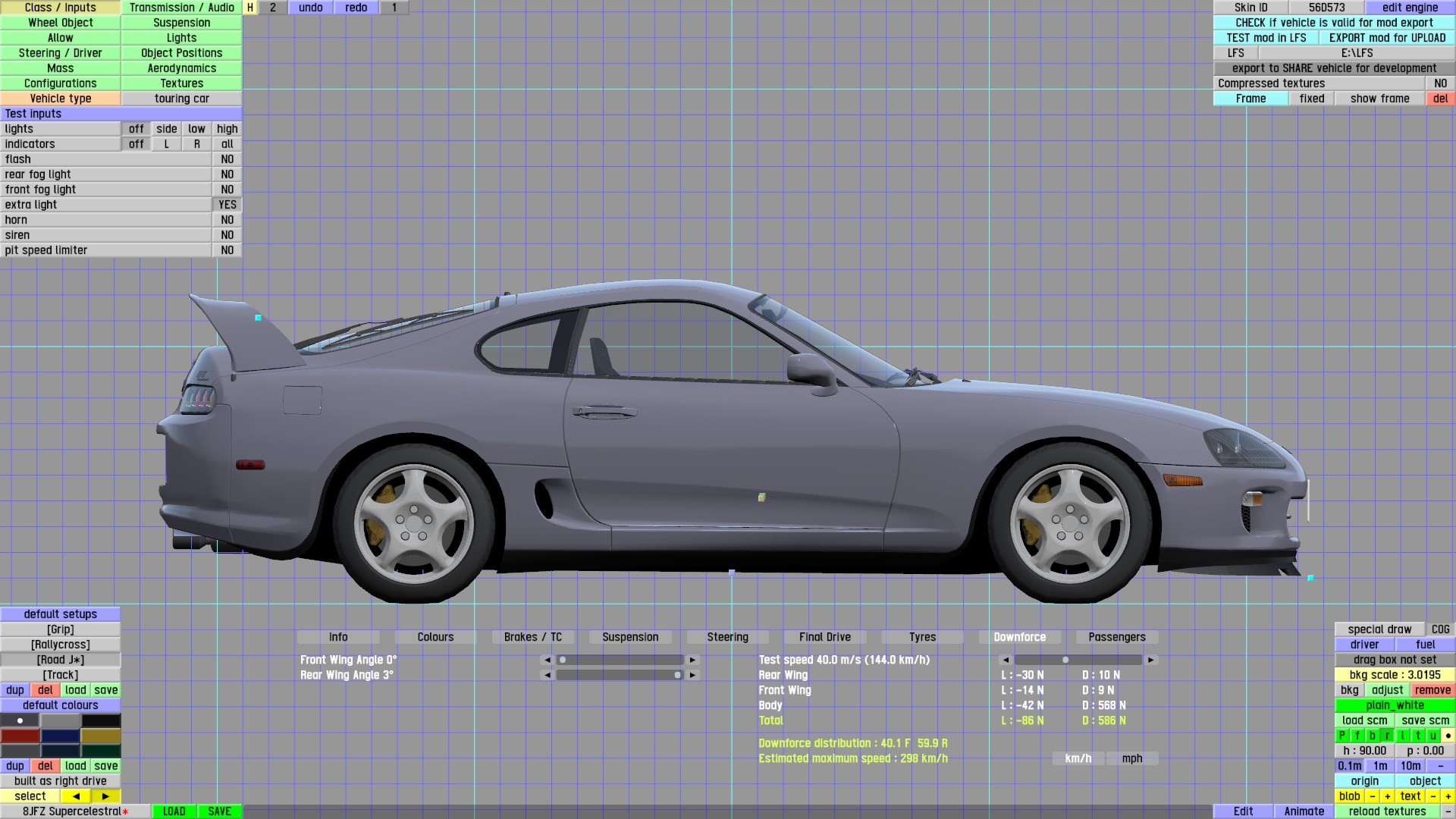Image resolution: width=1456 pixels, height=819 pixels.
Task: Select the dark red default colour swatch
Action: tap(20, 736)
